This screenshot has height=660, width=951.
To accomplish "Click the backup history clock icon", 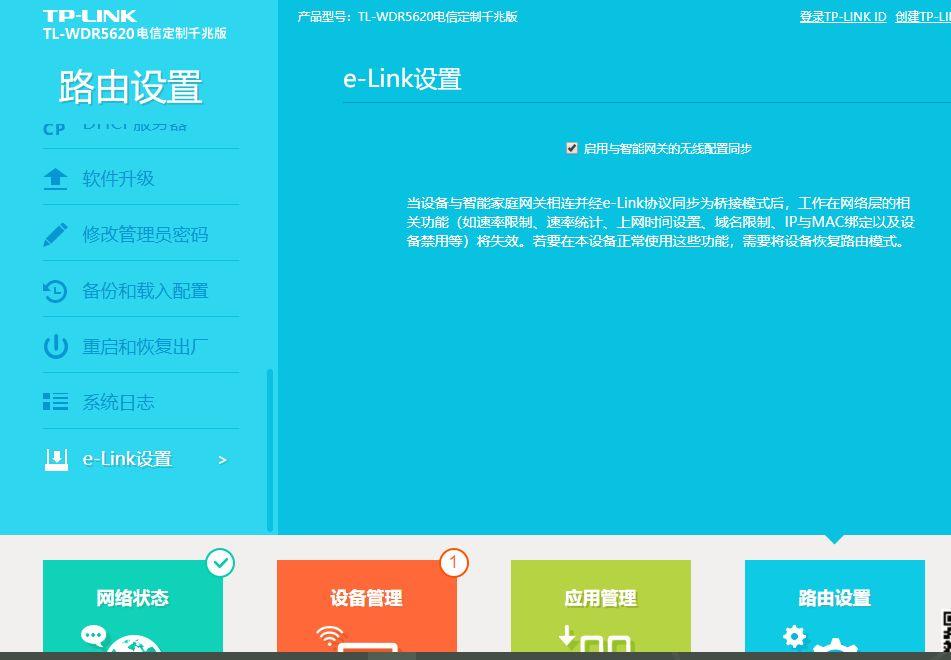I will [x=55, y=291].
